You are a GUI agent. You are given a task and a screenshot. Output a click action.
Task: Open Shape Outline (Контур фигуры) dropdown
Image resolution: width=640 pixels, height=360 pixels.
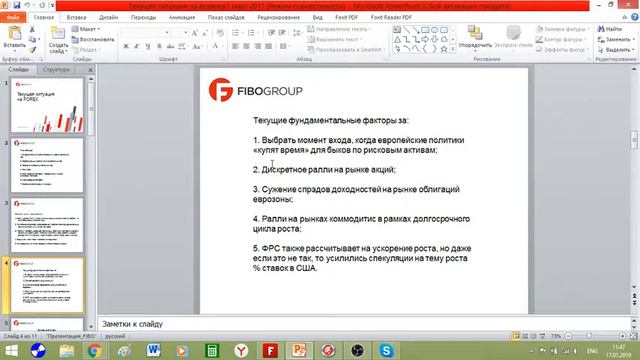(x=562, y=39)
